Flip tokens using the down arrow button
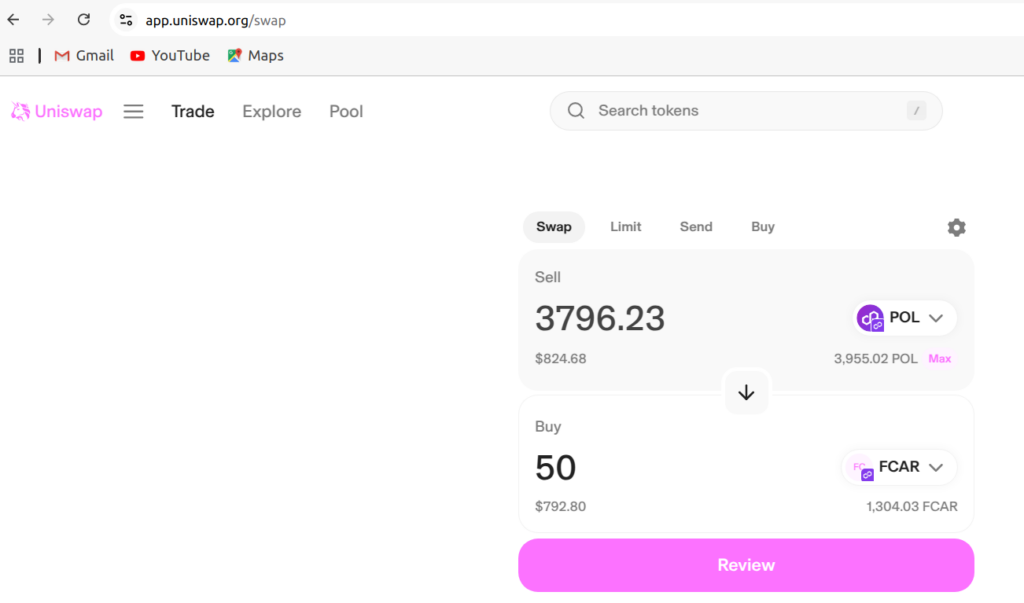 [746, 393]
